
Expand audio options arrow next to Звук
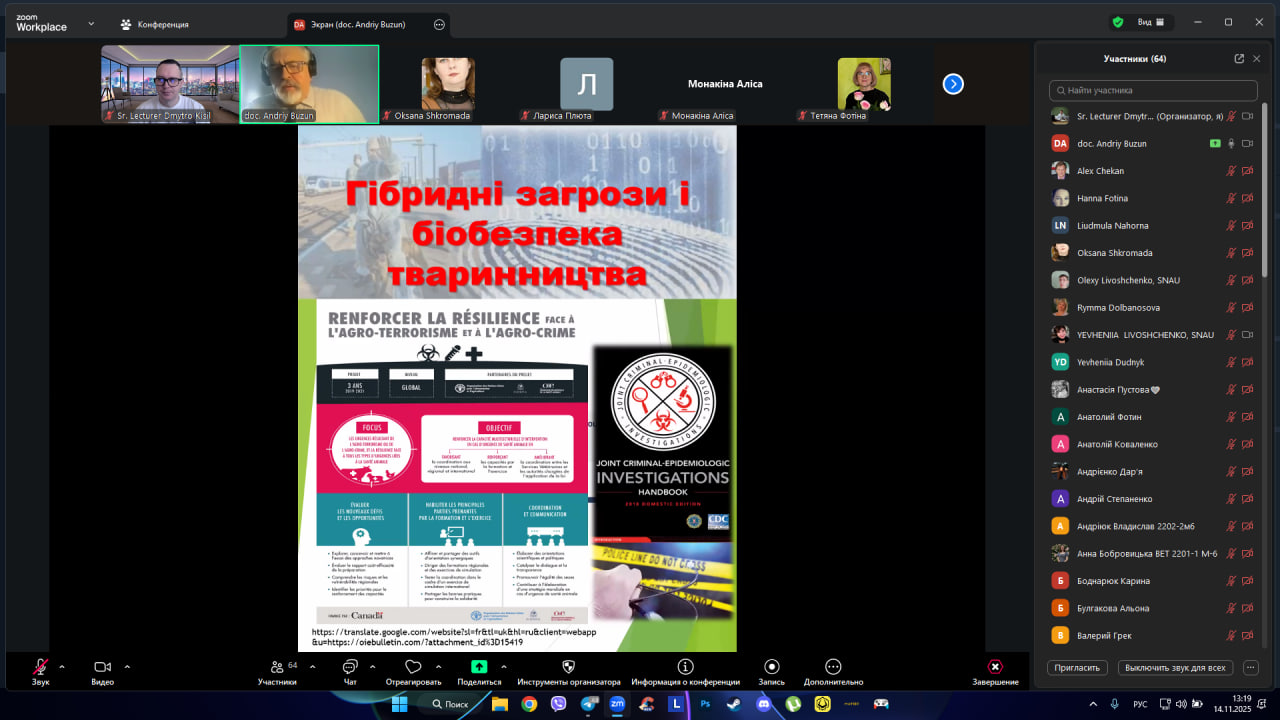coord(62,666)
